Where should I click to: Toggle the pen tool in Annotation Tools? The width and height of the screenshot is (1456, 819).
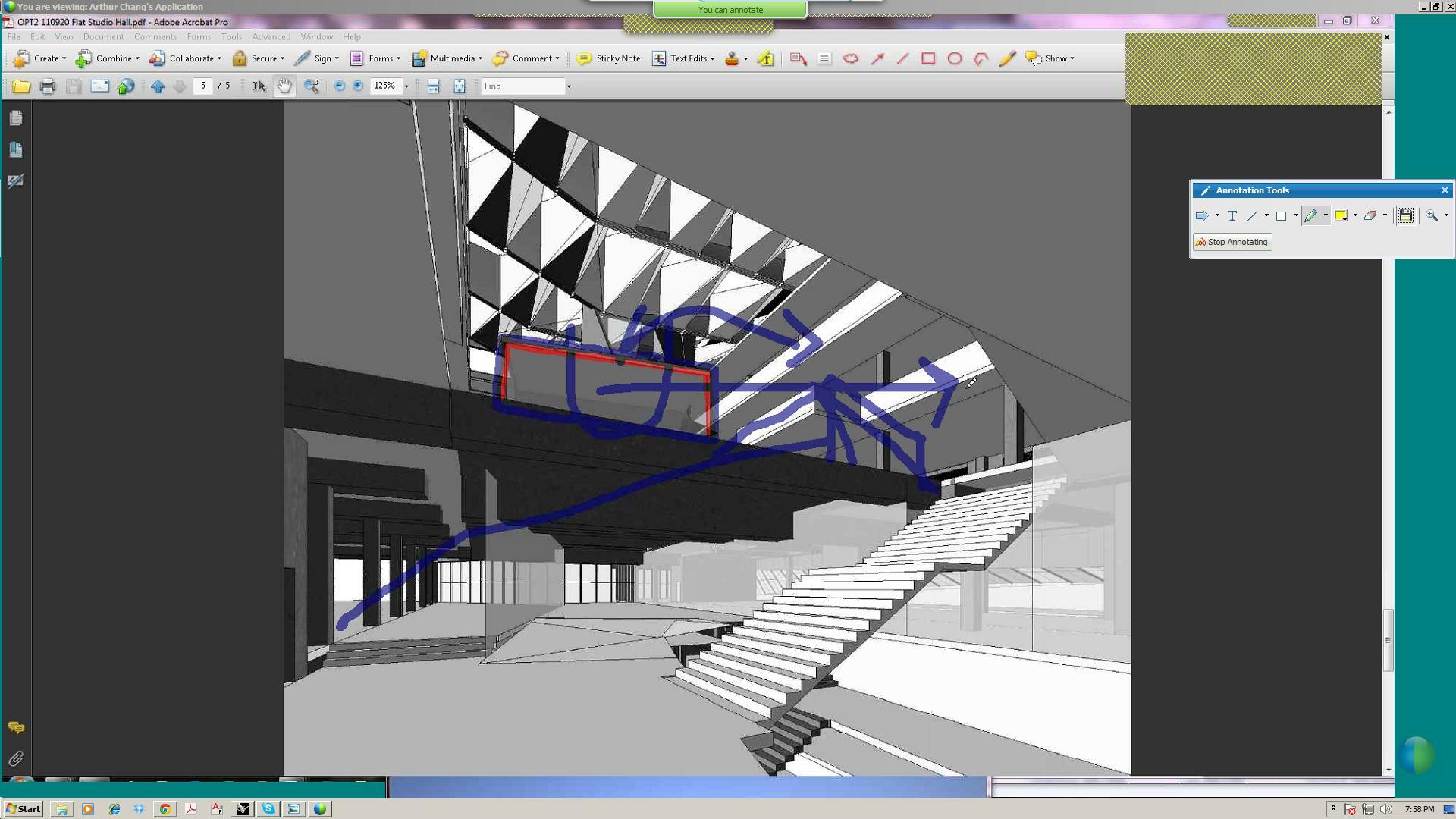point(1310,216)
